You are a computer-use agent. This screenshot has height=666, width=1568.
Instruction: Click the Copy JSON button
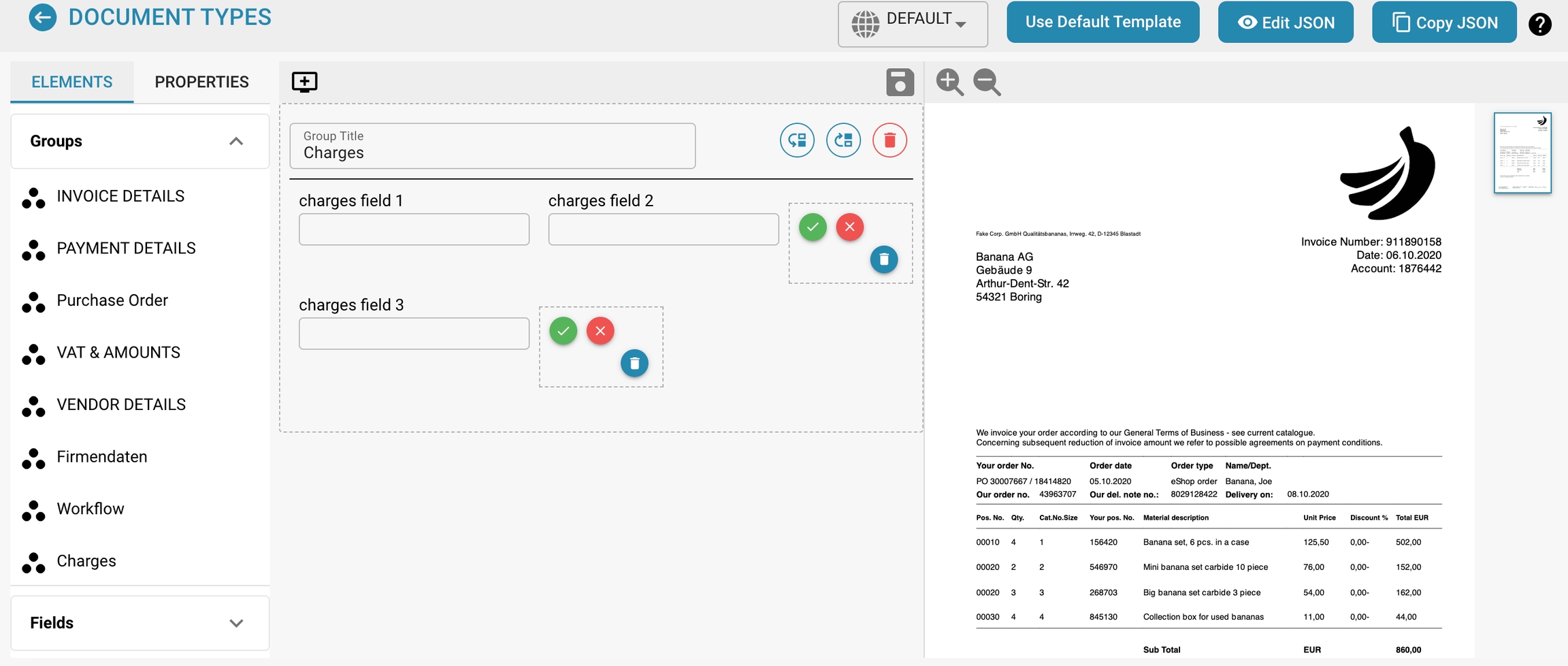pos(1443,22)
